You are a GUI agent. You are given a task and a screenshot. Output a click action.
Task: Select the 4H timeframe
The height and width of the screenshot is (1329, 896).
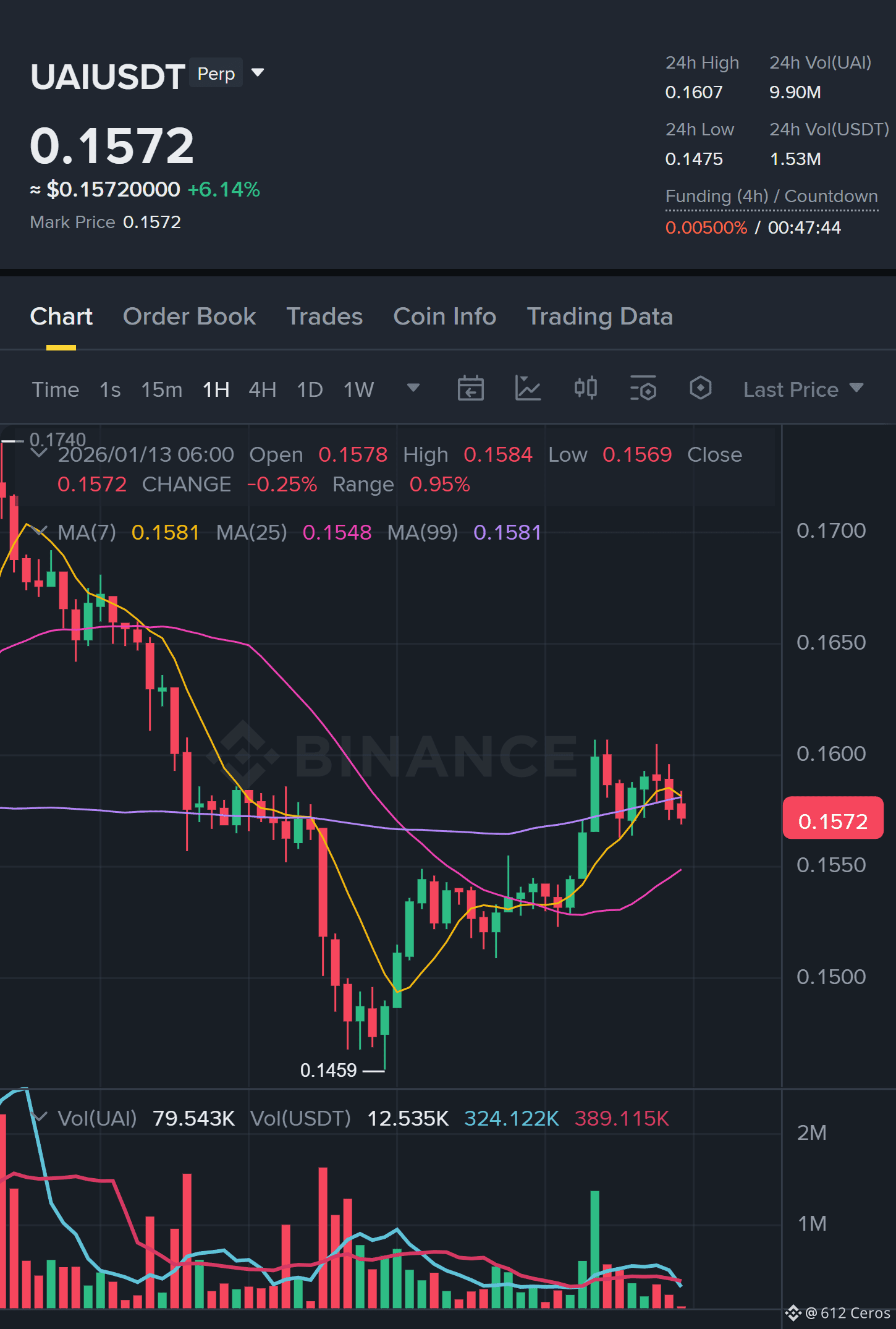[262, 389]
